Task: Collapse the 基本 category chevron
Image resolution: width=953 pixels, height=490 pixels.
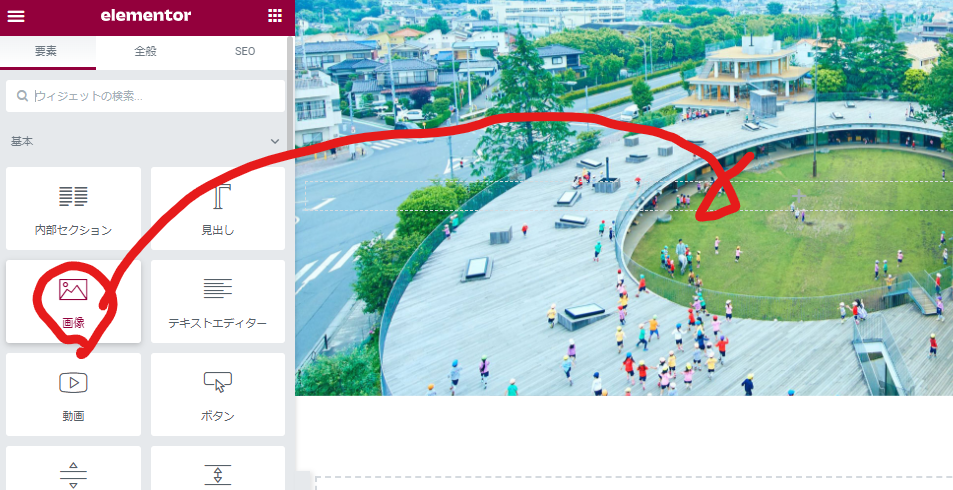Action: pyautogui.click(x=275, y=142)
